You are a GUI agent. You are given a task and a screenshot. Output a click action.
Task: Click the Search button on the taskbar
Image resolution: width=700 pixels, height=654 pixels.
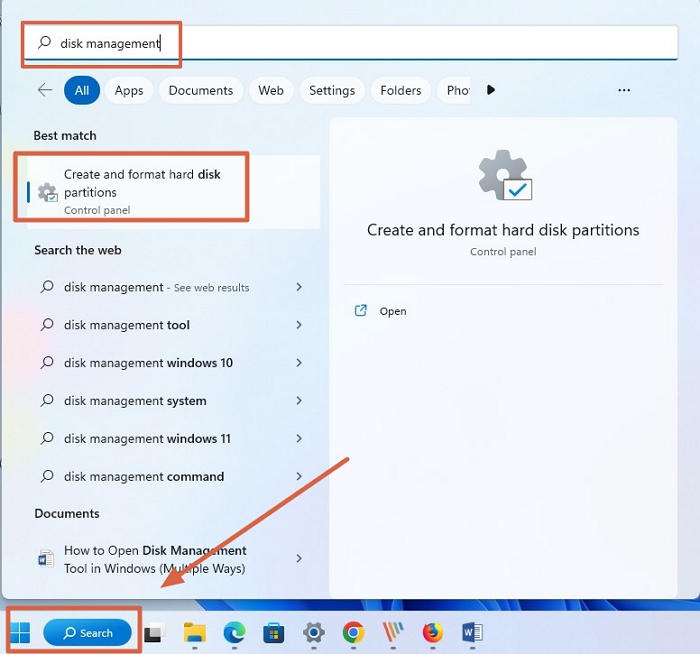(x=88, y=633)
